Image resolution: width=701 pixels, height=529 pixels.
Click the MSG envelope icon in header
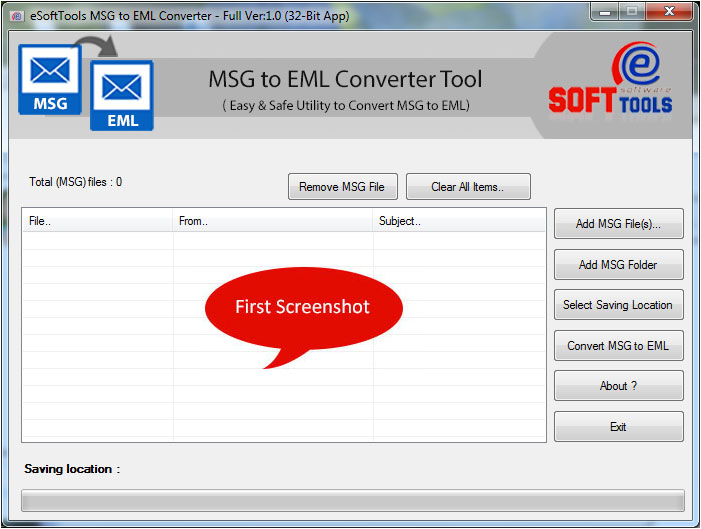click(x=50, y=80)
